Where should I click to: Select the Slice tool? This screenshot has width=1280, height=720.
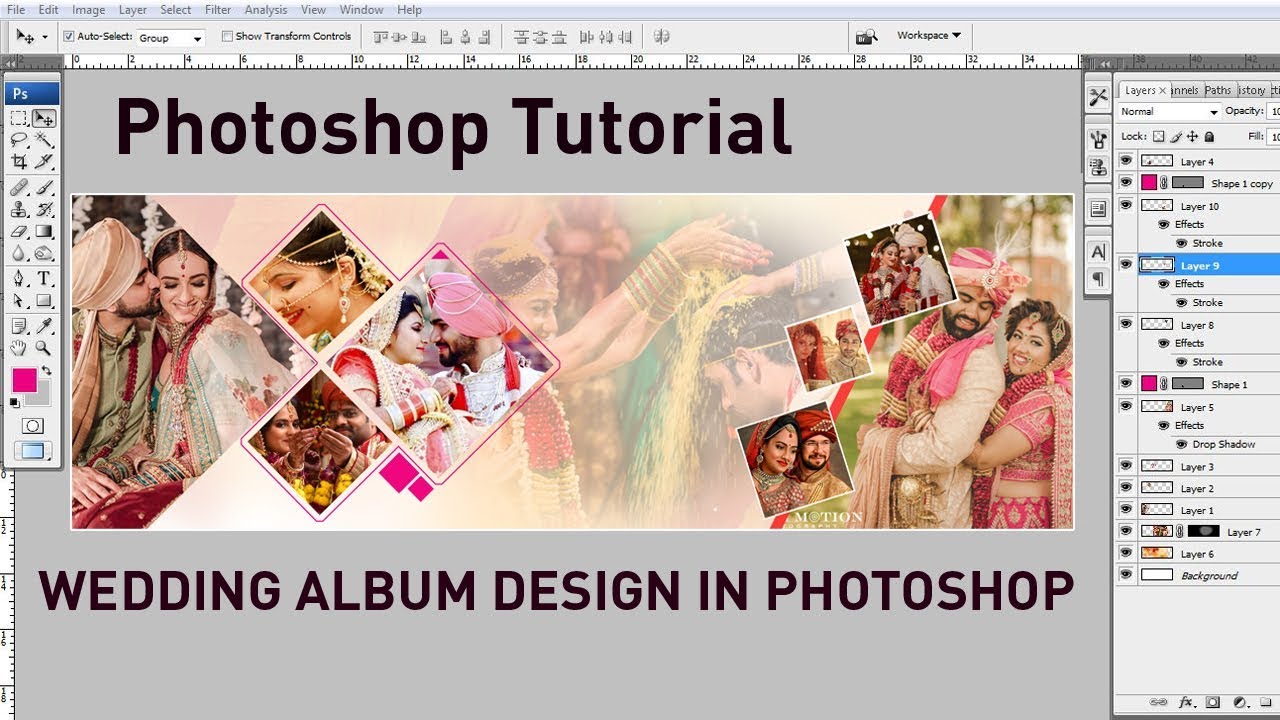click(x=44, y=161)
